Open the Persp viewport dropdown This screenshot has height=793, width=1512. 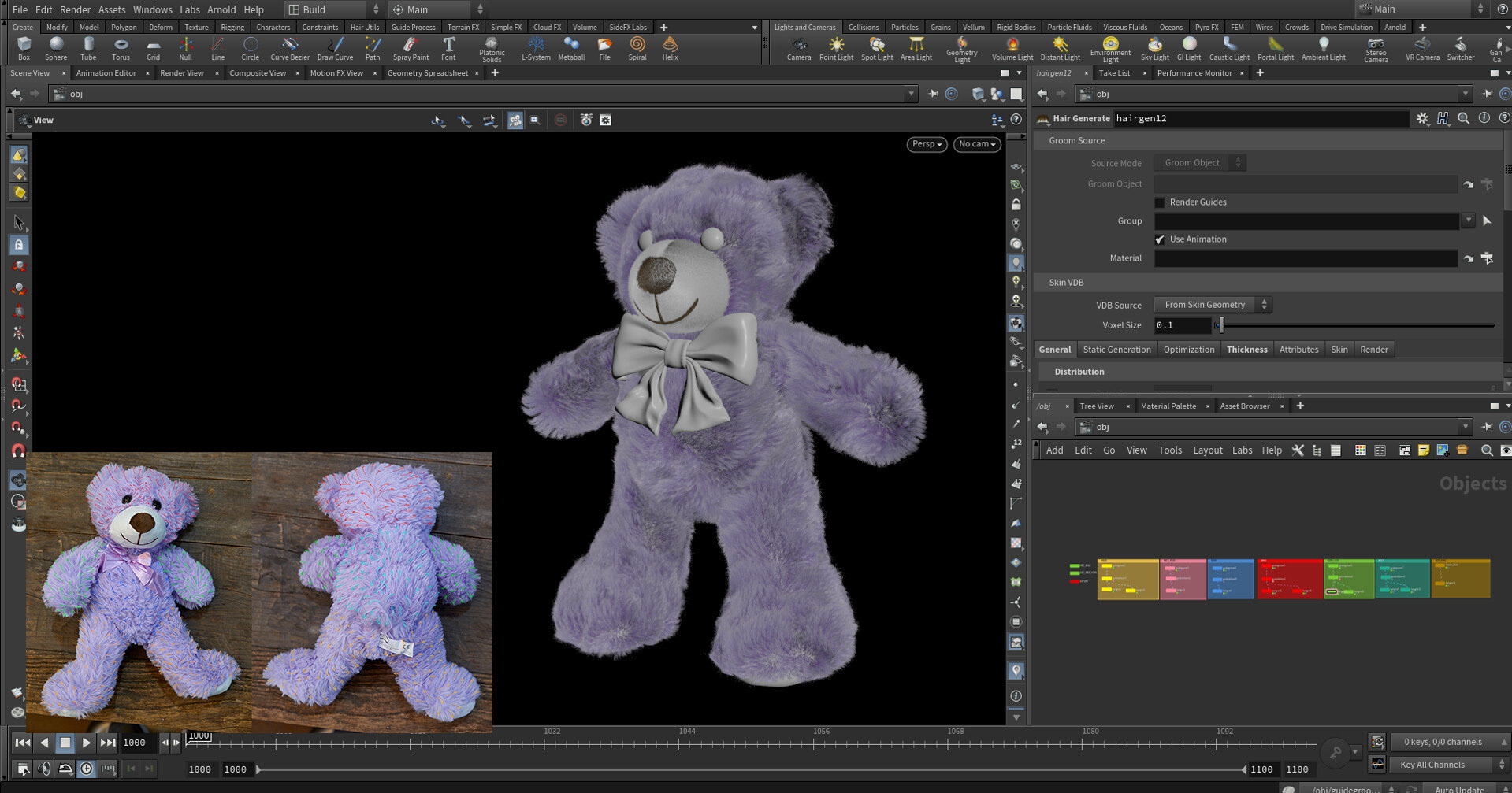(927, 144)
